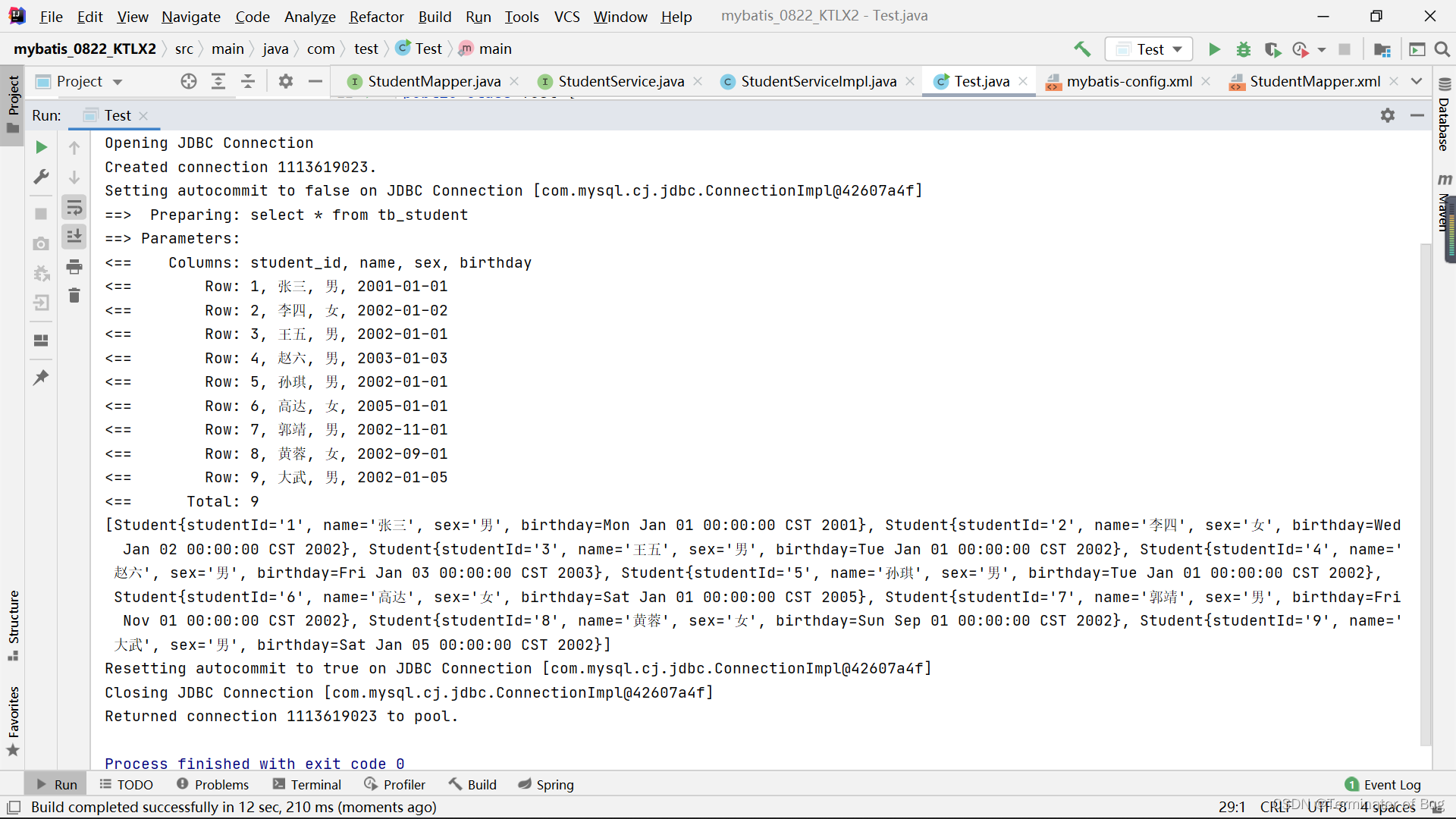1456x819 pixels.
Task: Debug Test with bug icon
Action: coord(1244,49)
